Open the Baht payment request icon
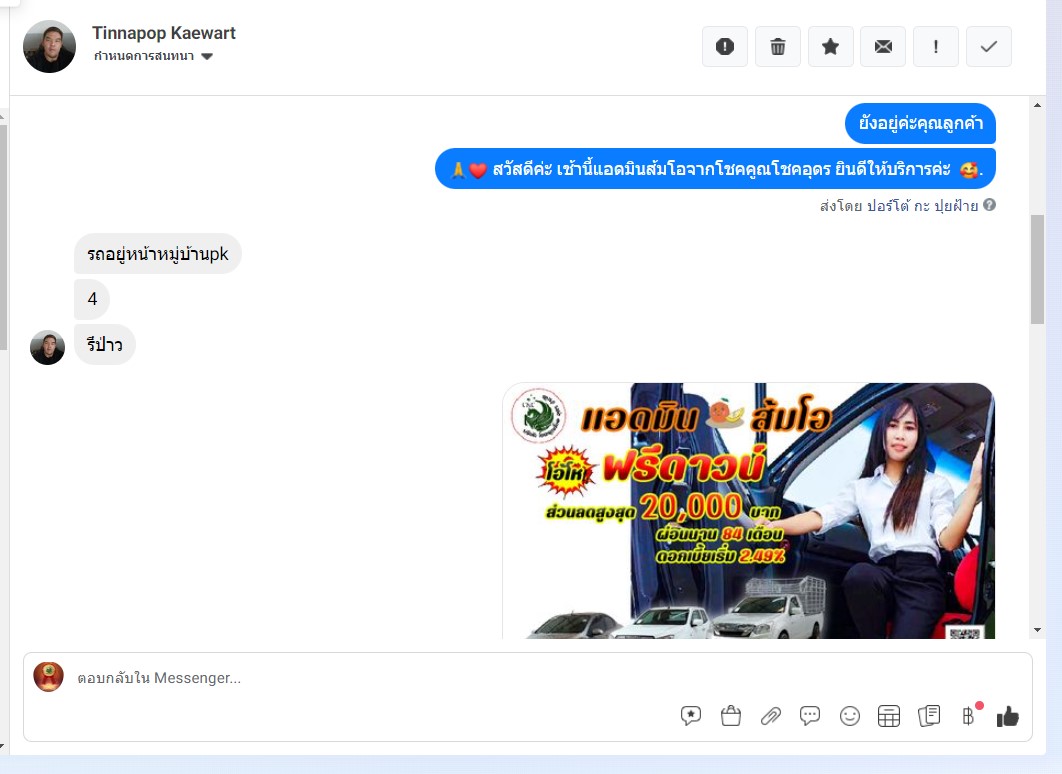The width and height of the screenshot is (1062, 774). [969, 716]
